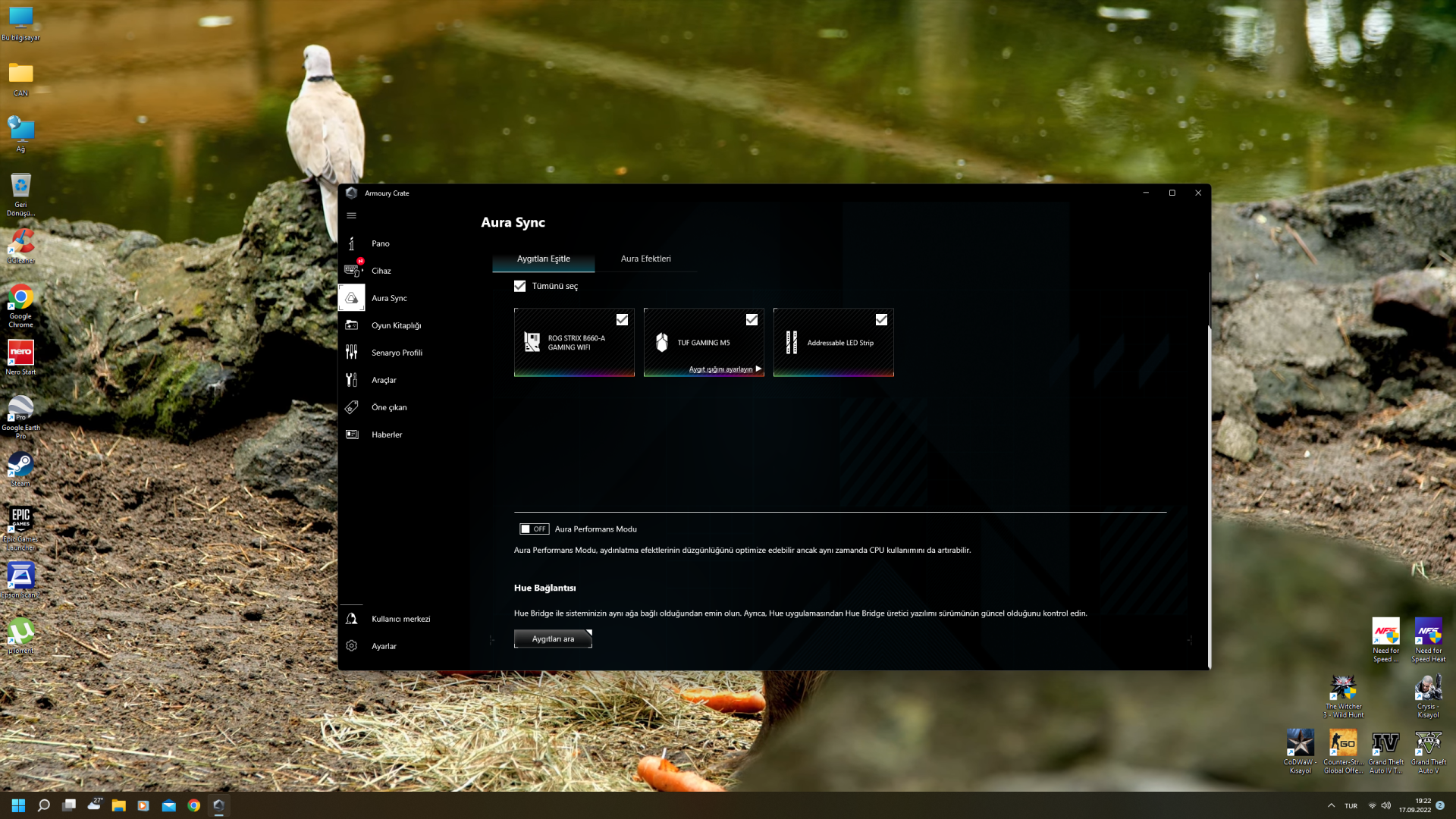Show hidden system tray icons chevron
1456x819 pixels.
(1331, 805)
